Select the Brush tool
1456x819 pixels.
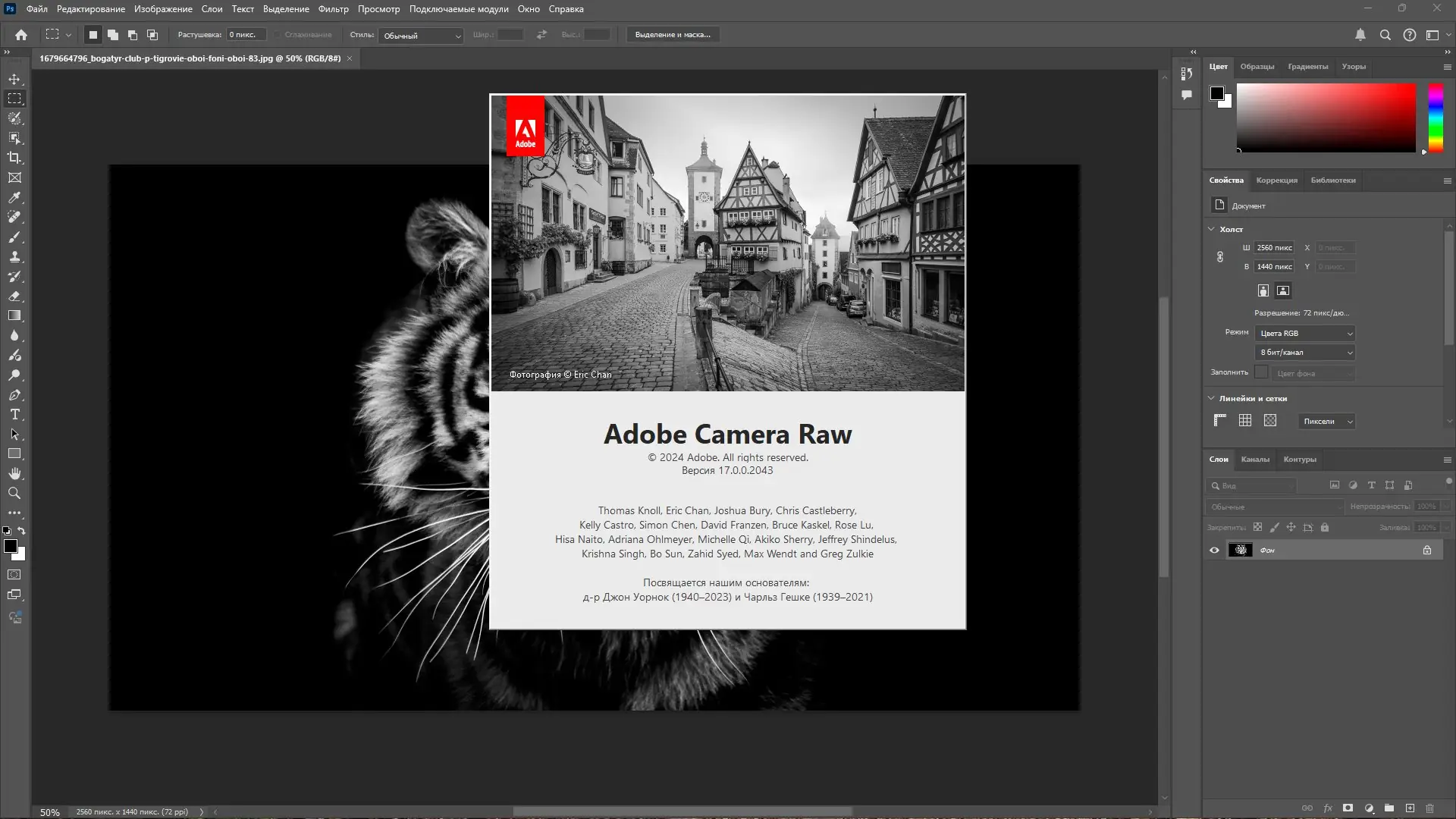click(14, 237)
